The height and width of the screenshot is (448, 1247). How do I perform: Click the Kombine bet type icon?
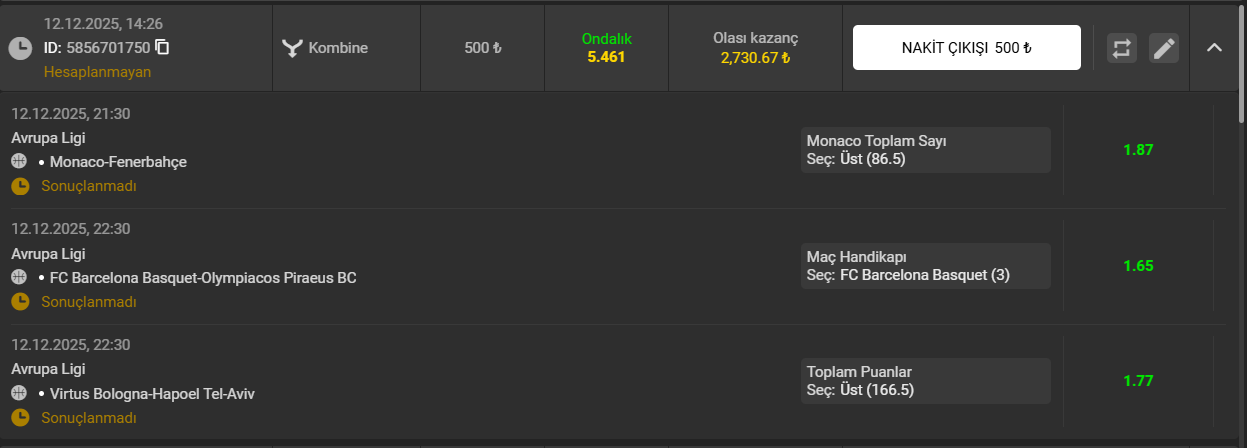pos(292,48)
